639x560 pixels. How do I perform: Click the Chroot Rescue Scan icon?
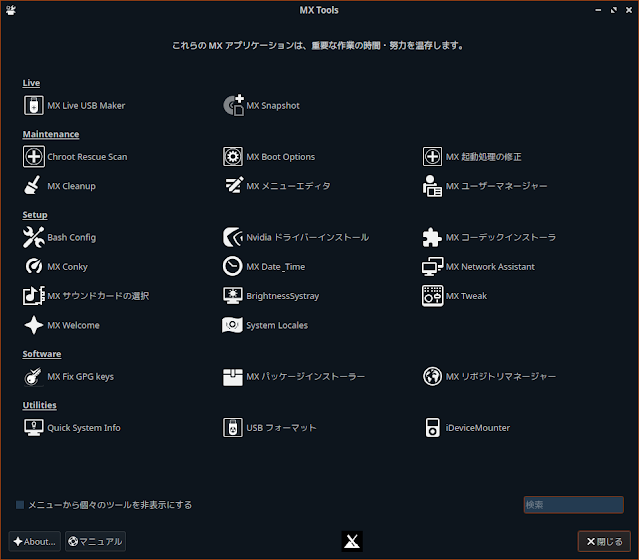tap(33, 157)
